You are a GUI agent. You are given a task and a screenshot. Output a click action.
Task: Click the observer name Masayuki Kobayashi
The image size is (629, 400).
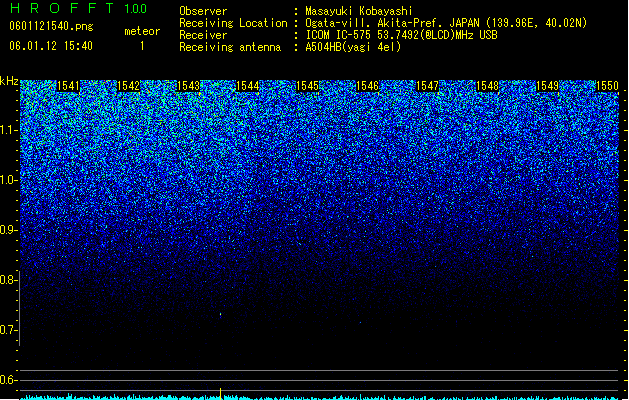click(359, 11)
